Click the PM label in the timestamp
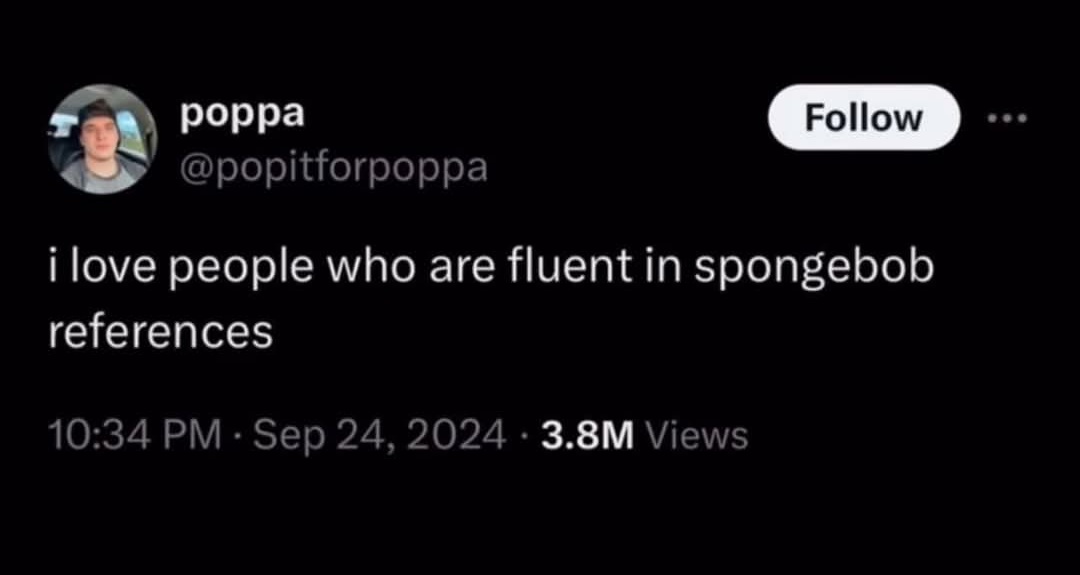The height and width of the screenshot is (575, 1080). coord(195,435)
